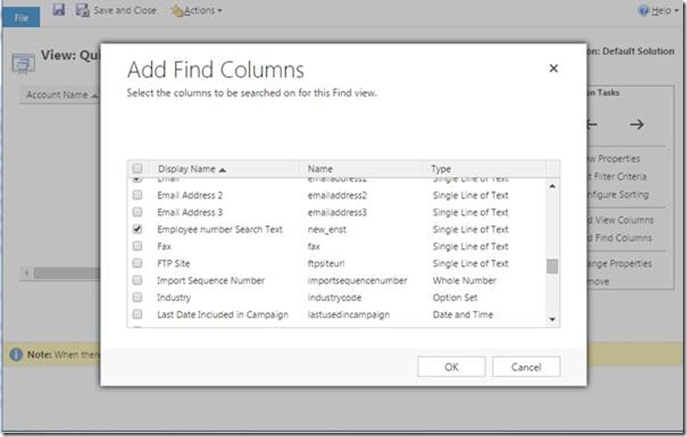This screenshot has height=437, width=687.
Task: Uncheck the Employee number Search Text checkbox
Action: point(138,229)
